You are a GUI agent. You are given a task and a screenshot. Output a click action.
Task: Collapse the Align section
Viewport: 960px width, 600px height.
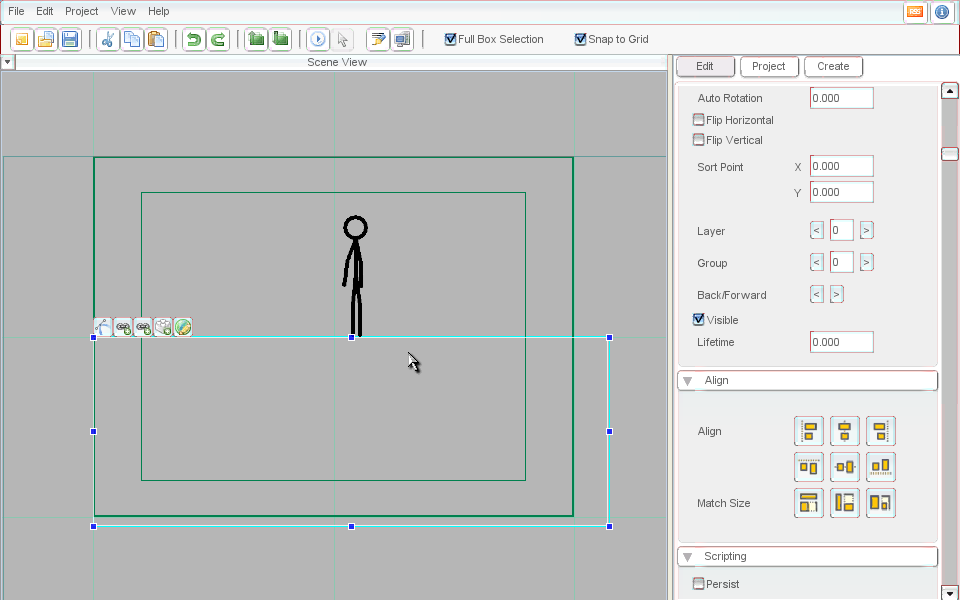click(688, 381)
